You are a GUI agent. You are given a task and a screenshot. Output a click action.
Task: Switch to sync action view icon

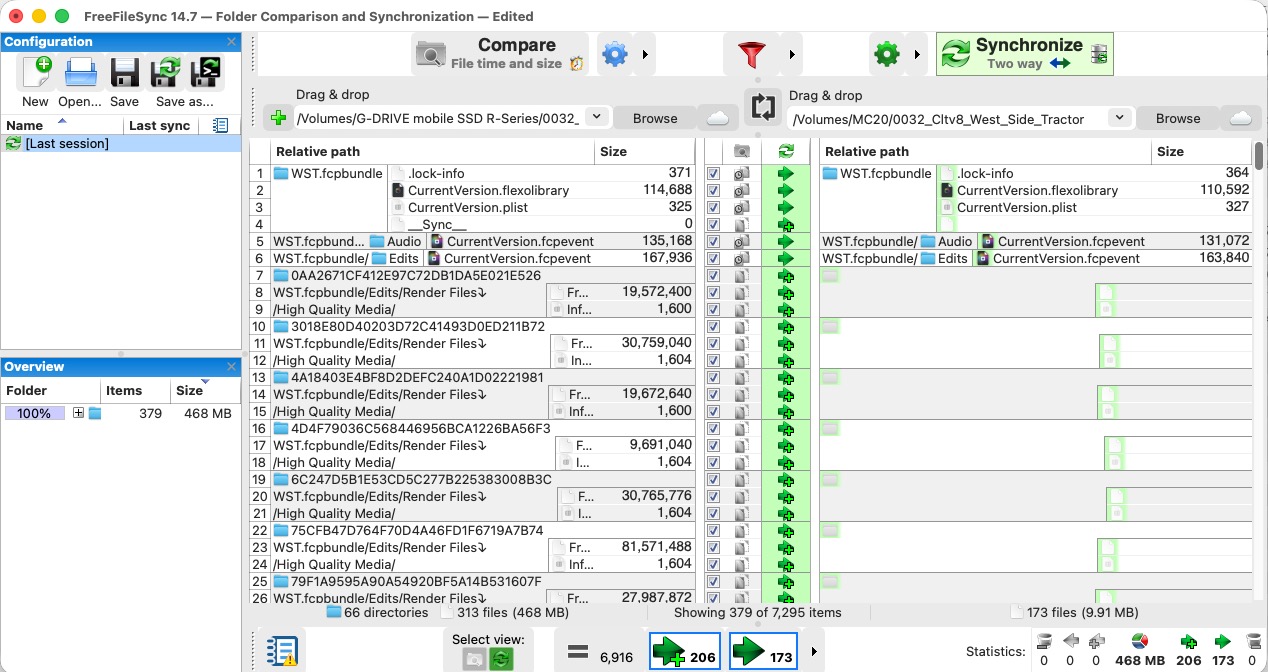tap(501, 659)
